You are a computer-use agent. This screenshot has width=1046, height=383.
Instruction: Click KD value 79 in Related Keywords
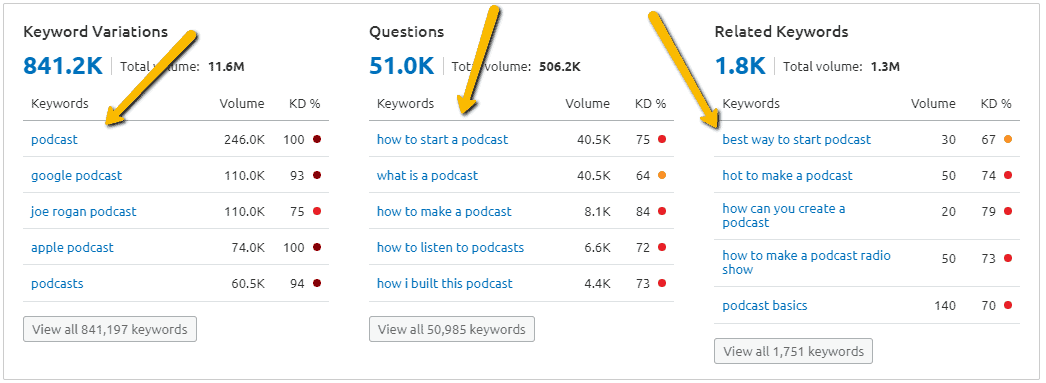coord(989,212)
